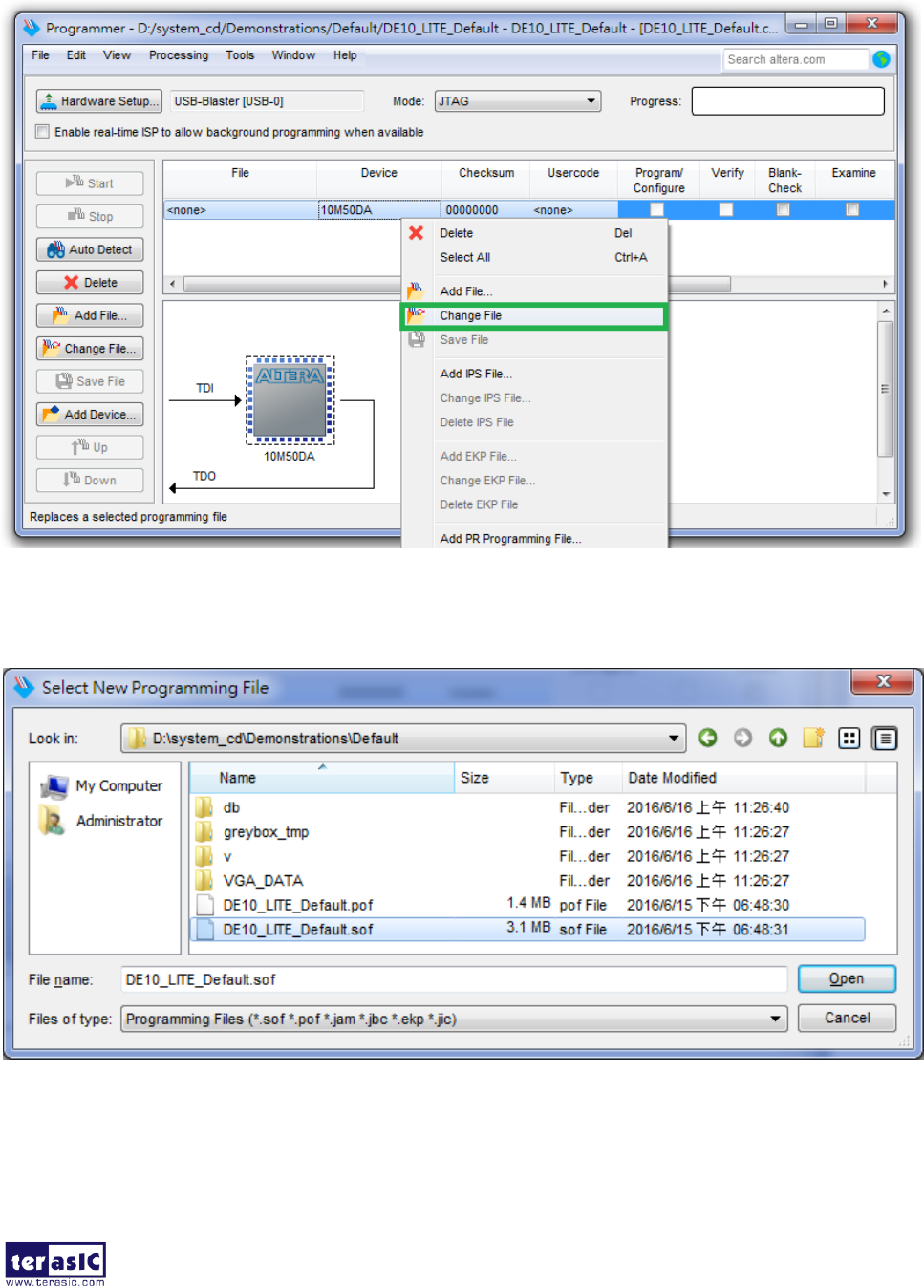The height and width of the screenshot is (1288, 924).
Task: Tick the Program/Configure checkbox for 10M50DA
Action: pyautogui.click(x=657, y=209)
